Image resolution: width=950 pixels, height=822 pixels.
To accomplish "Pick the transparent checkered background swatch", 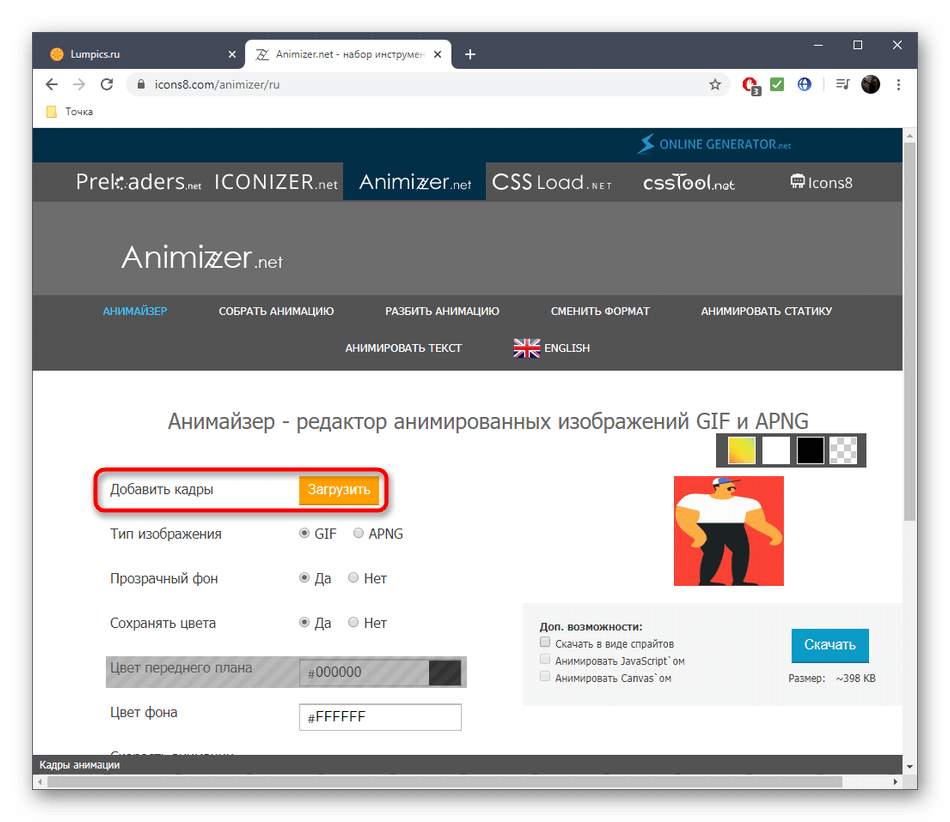I will [x=844, y=451].
